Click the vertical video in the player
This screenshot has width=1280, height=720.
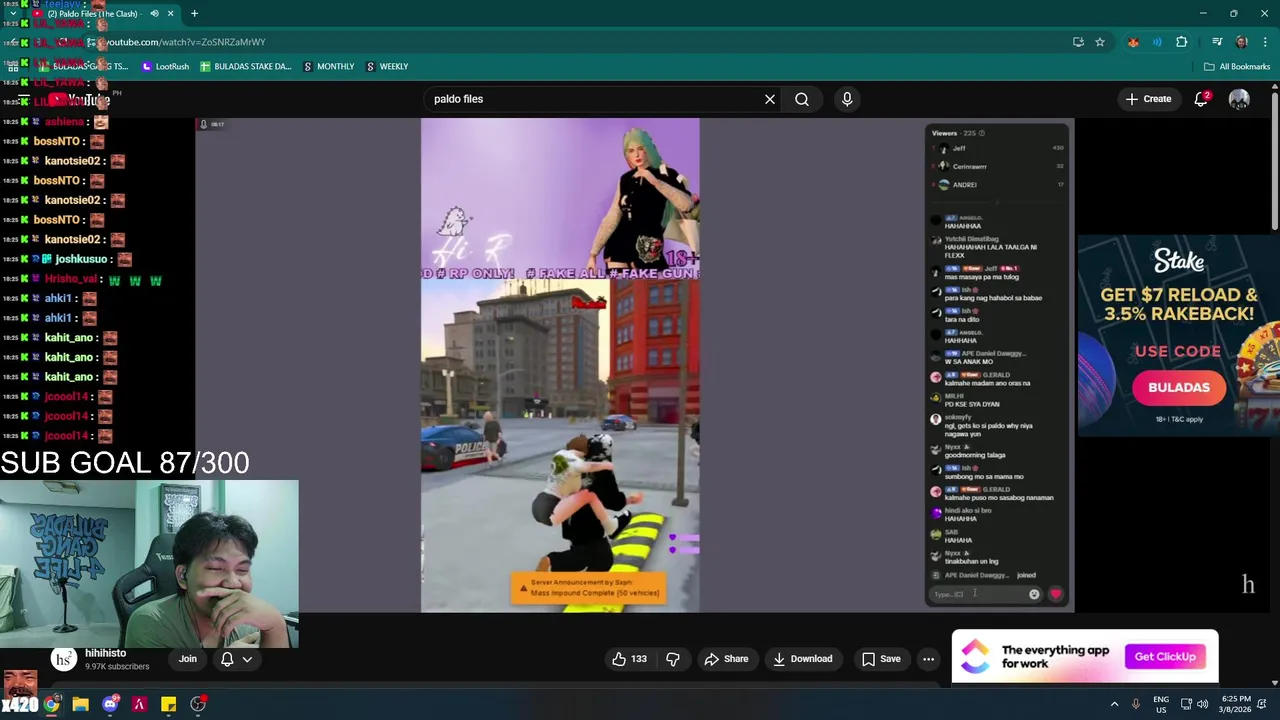[560, 365]
